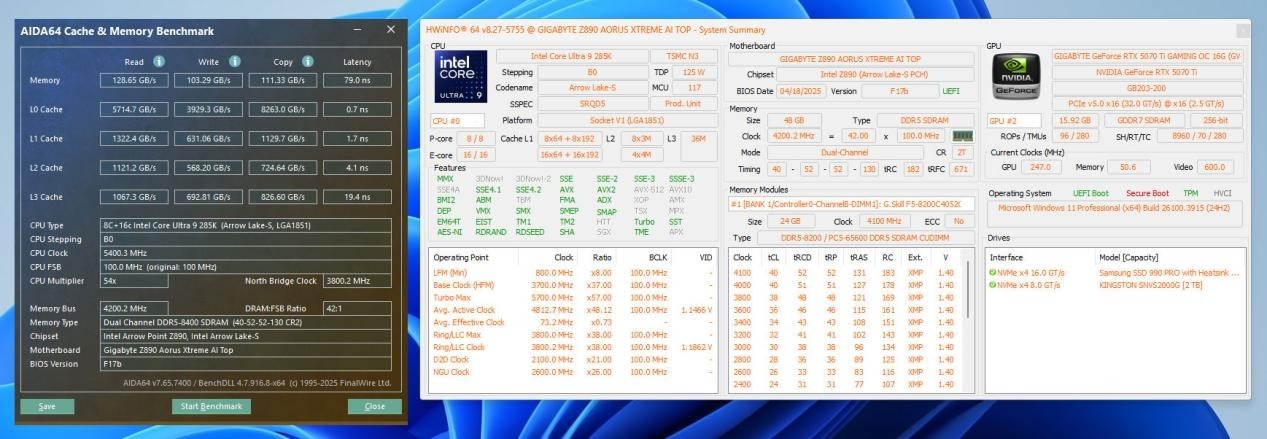This screenshot has width=1267, height=439.
Task: Click the Secure Boot label
Action: (x=1145, y=192)
